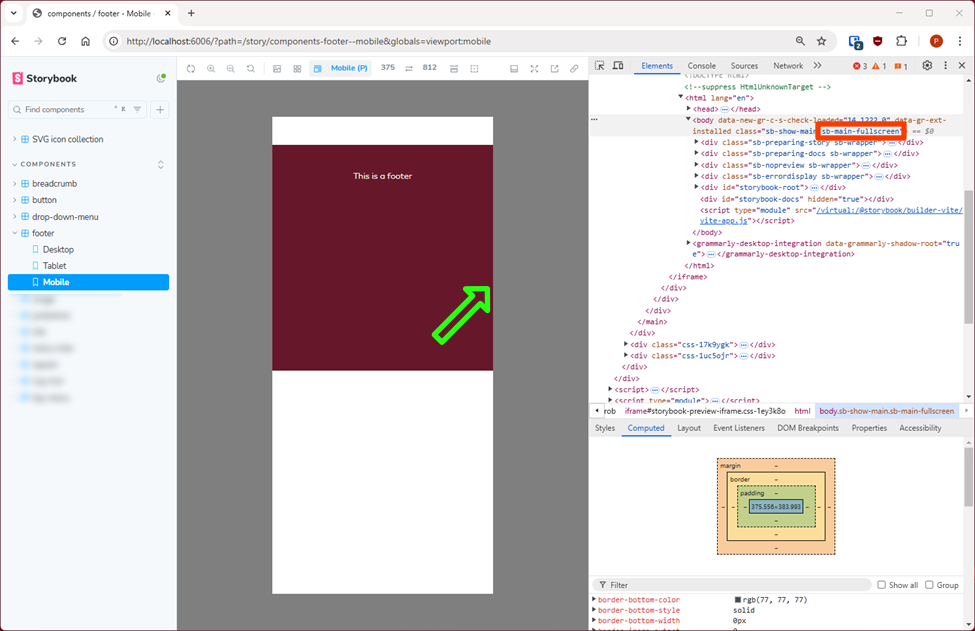Click the rgb(77, 77, 77) color swatch

point(737,600)
